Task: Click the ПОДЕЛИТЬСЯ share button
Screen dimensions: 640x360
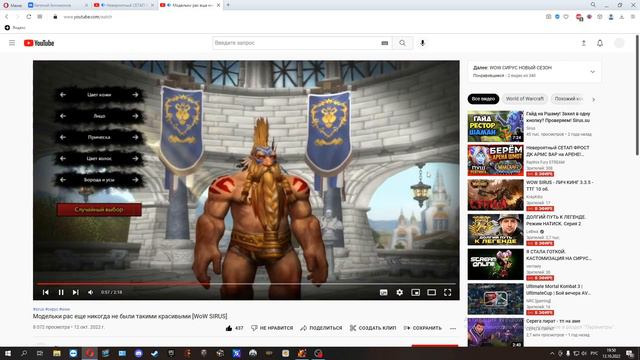Action: pyautogui.click(x=321, y=328)
